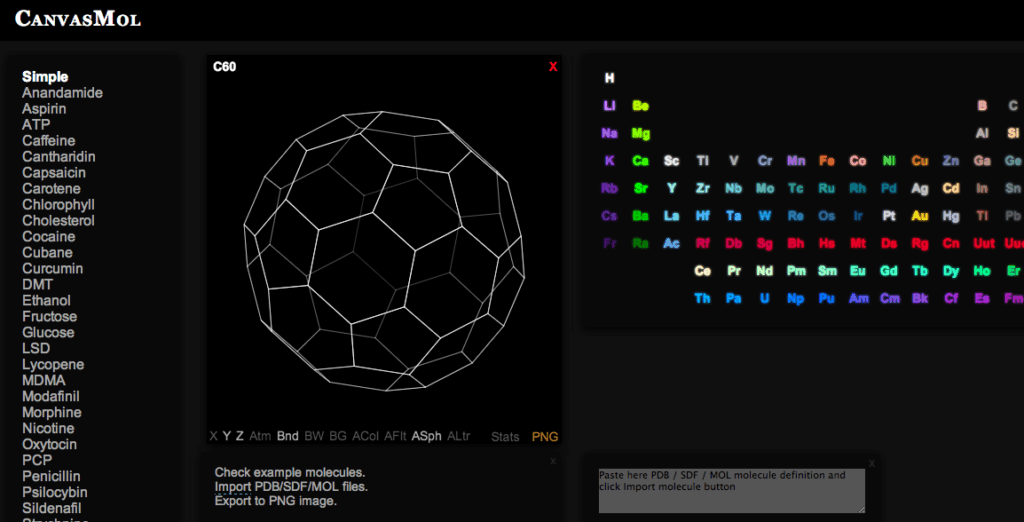
Task: Open the Cholesterol example molecule
Action: (x=58, y=221)
